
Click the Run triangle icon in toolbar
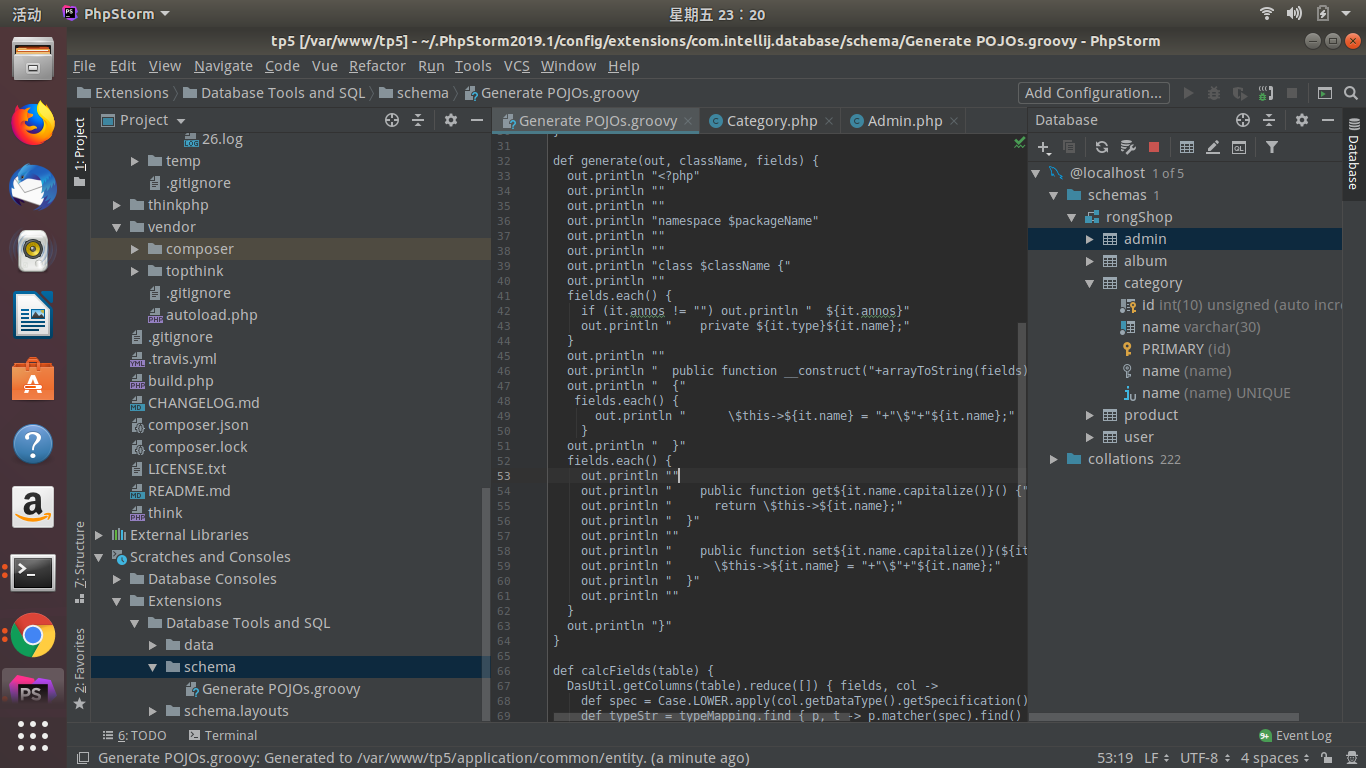(x=1188, y=93)
